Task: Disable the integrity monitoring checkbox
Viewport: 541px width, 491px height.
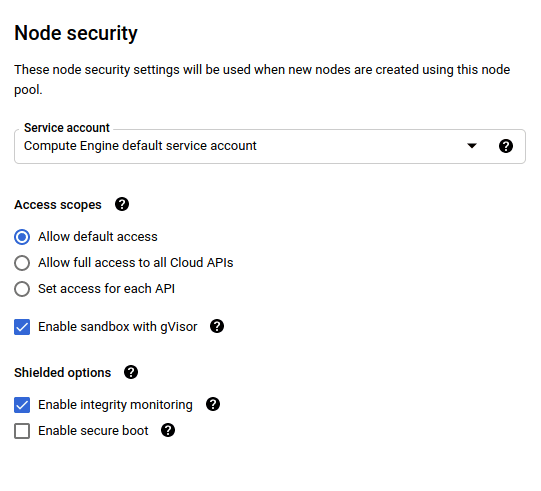Action: click(x=22, y=405)
